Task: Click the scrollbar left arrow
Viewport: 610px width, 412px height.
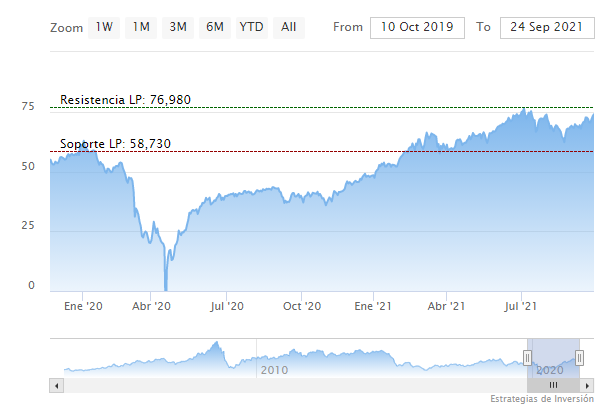Action: pos(56,385)
